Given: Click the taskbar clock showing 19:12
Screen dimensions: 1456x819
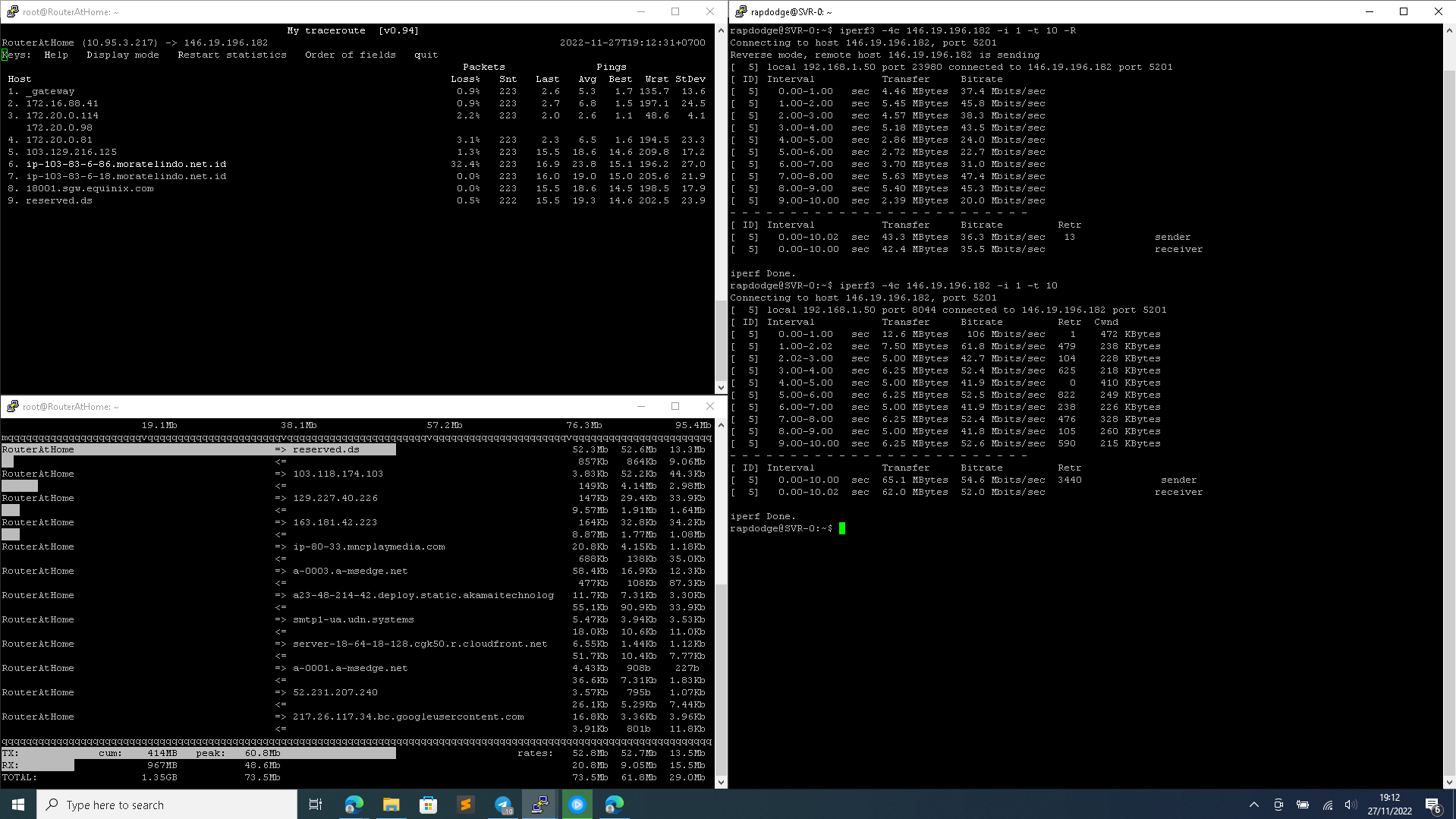Looking at the screenshot, I should [x=1389, y=805].
